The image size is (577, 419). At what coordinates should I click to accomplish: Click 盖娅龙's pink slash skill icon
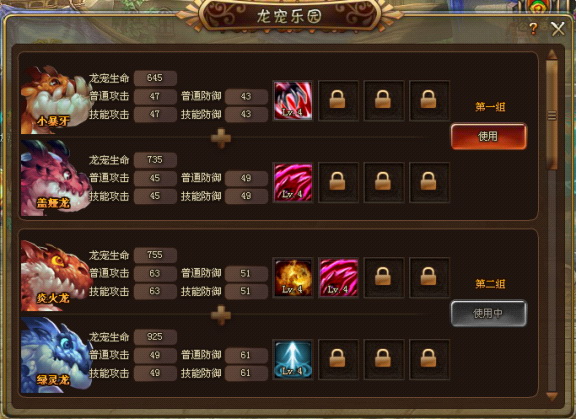coord(293,182)
